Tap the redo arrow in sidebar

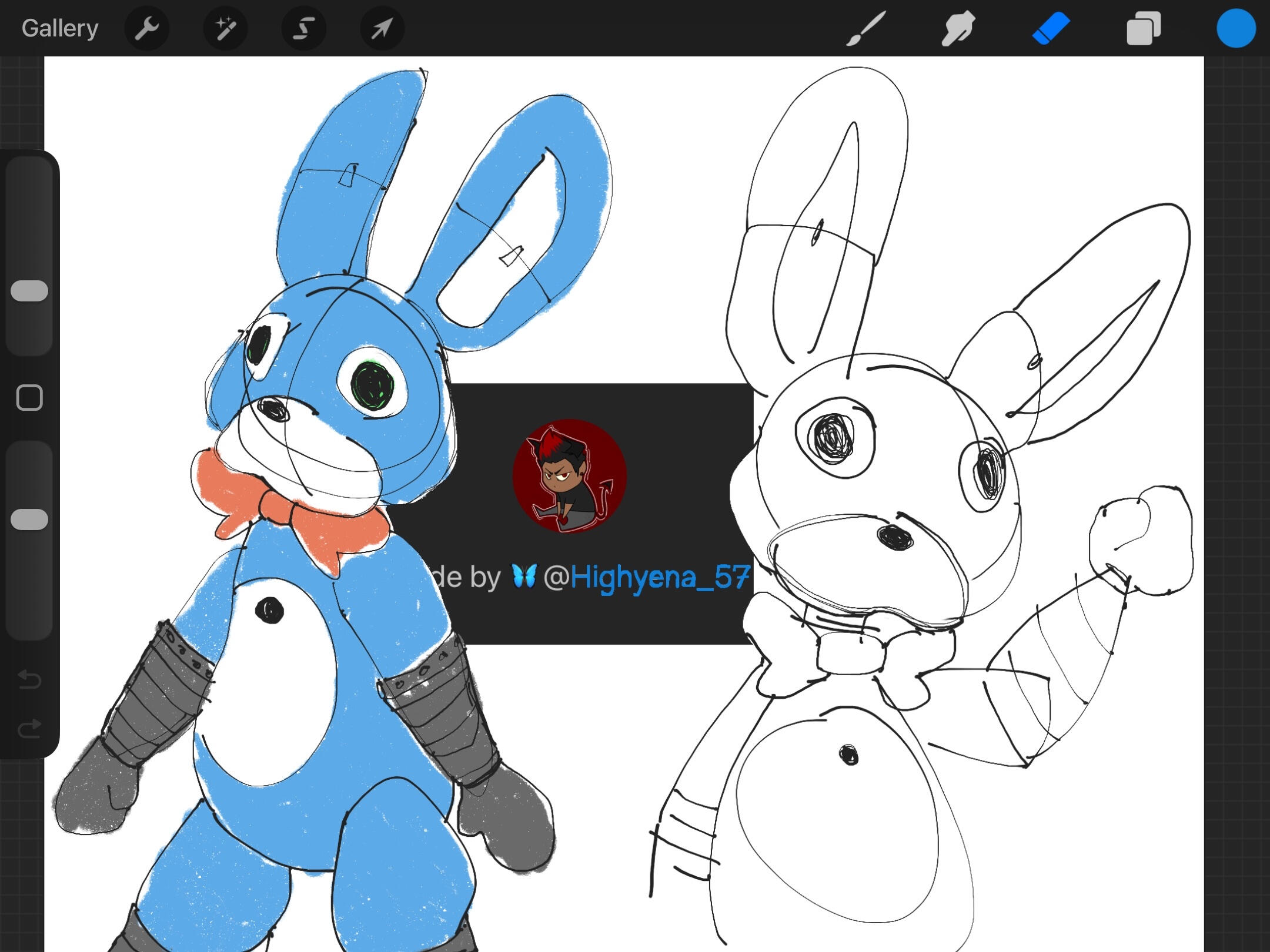pyautogui.click(x=29, y=729)
